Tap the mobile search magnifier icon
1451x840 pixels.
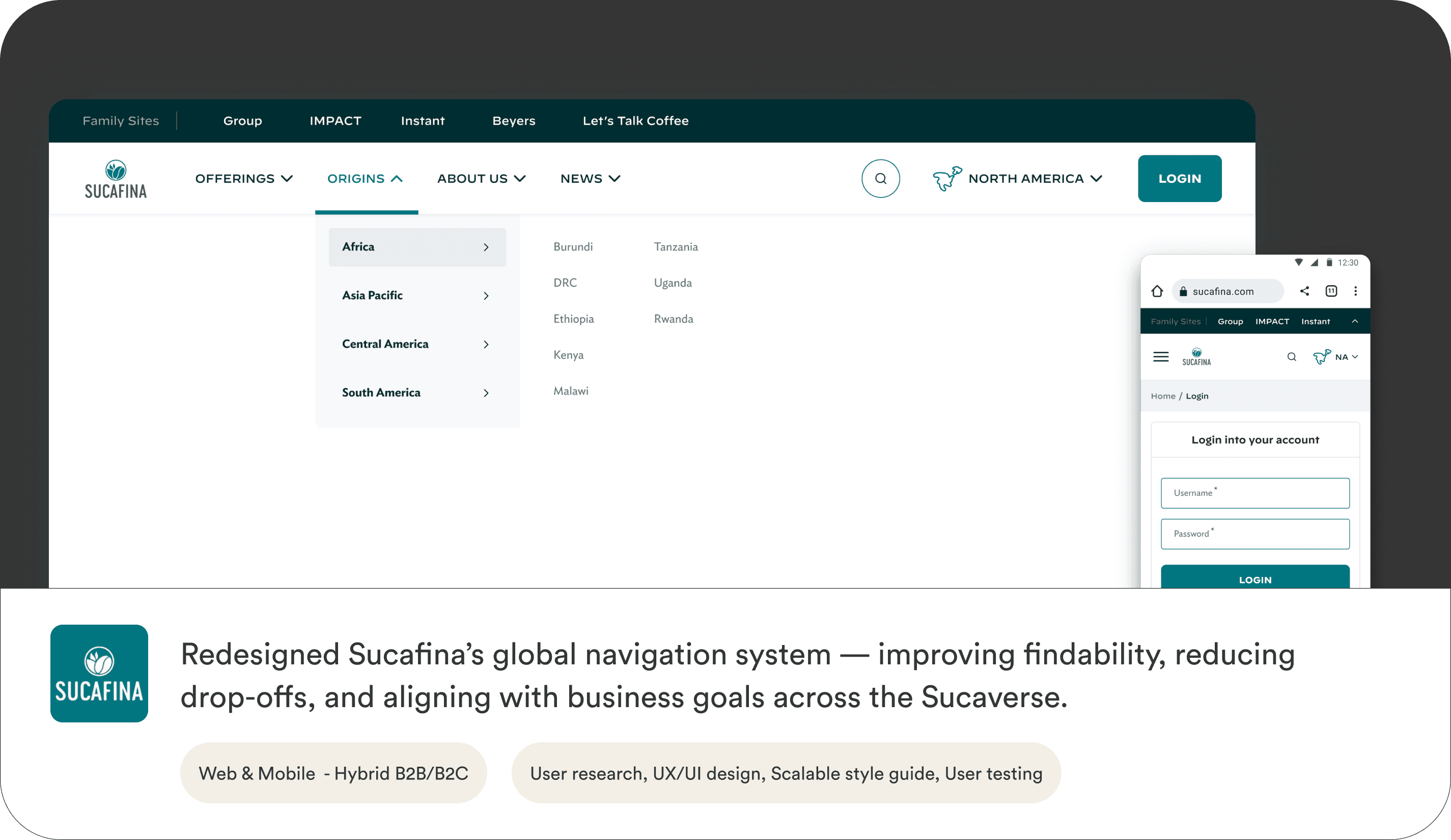tap(1292, 357)
